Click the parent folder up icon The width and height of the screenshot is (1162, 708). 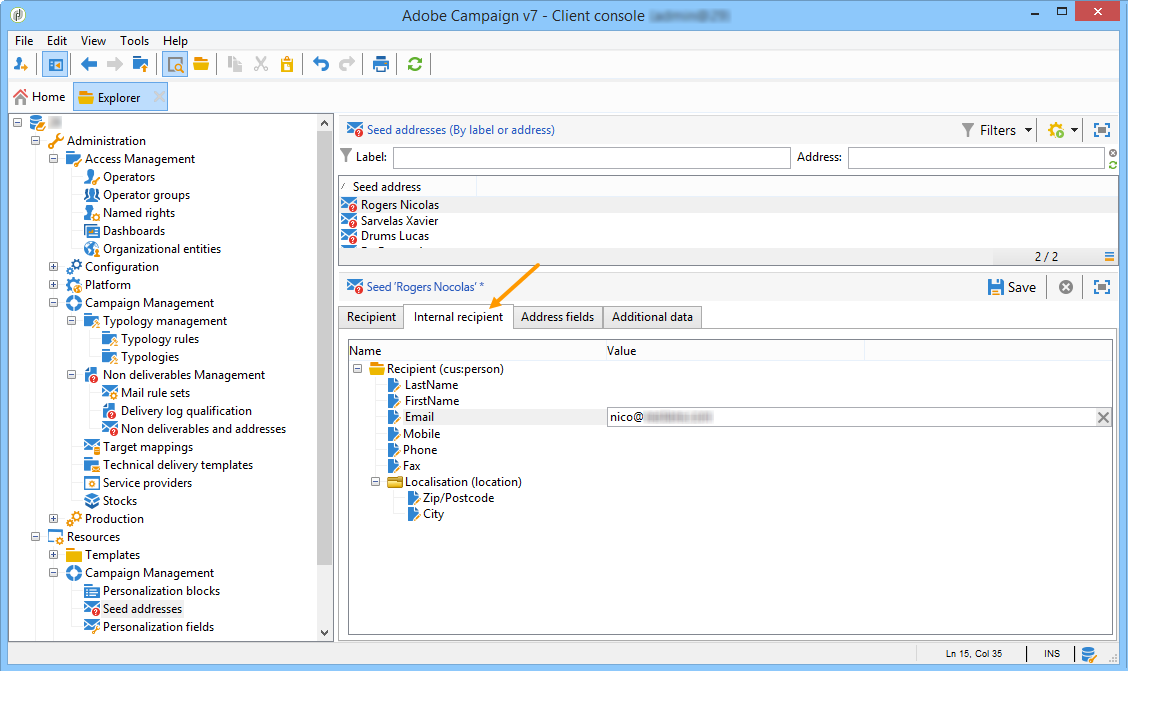pyautogui.click(x=140, y=64)
